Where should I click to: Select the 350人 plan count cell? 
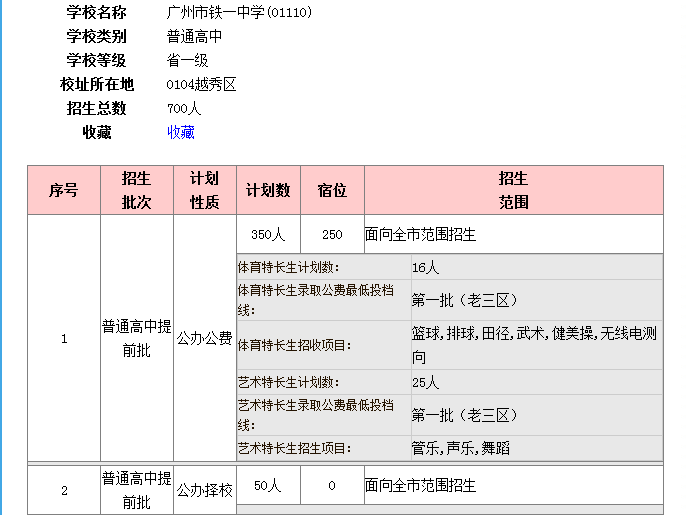point(269,235)
